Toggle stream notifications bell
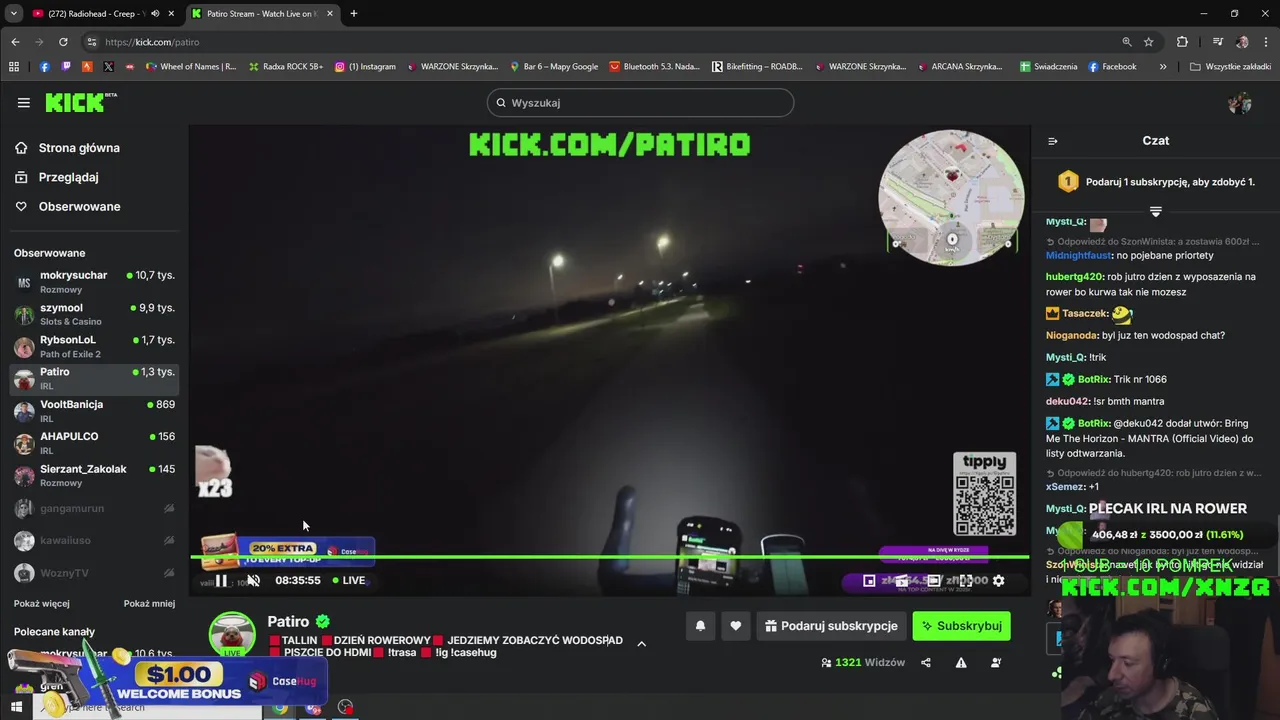 (700, 626)
